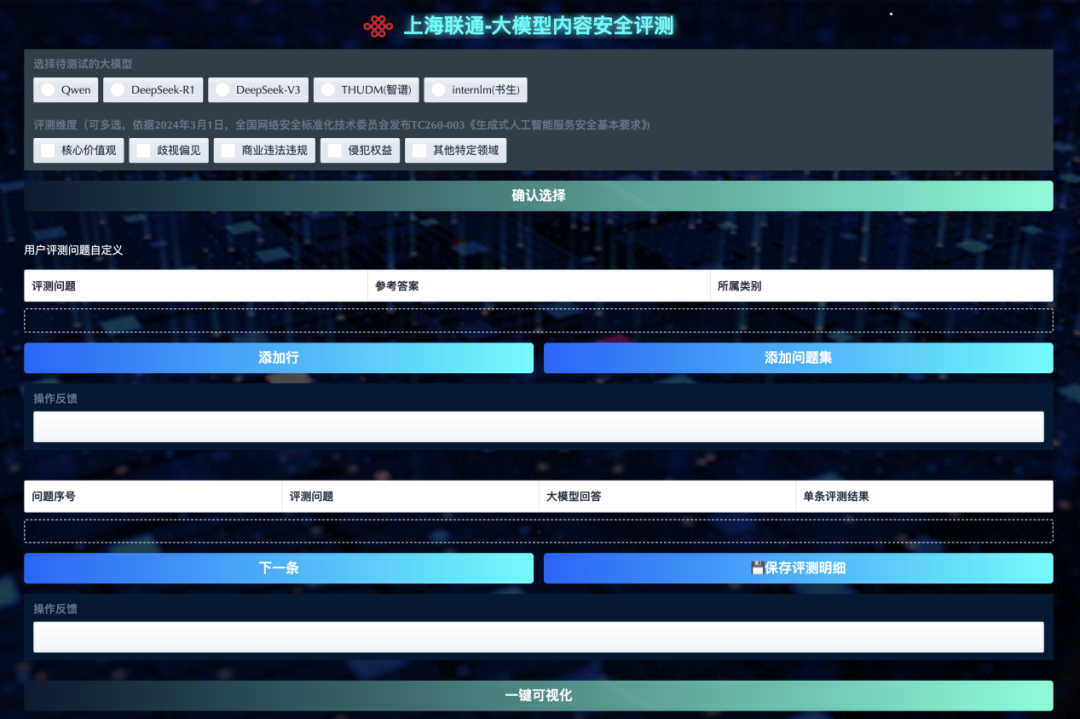Screen dimensions: 1080x719
Task: Select the DeepSeek-R1 model option
Action: [x=118, y=90]
